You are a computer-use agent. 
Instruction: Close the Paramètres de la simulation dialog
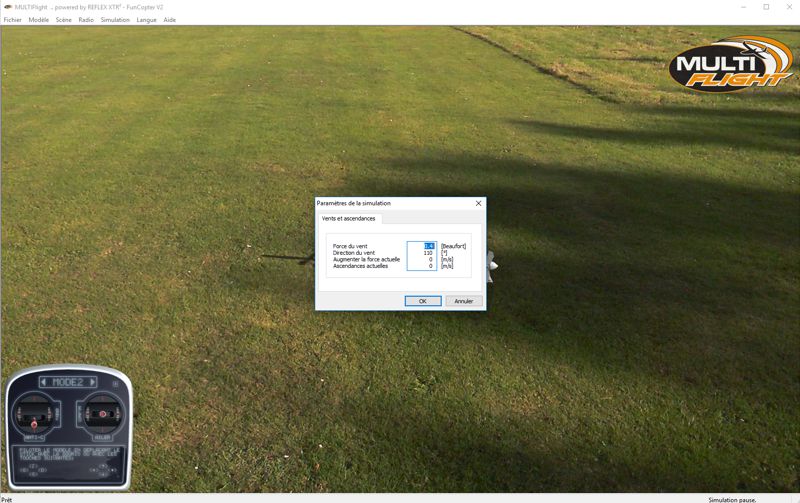pos(478,203)
